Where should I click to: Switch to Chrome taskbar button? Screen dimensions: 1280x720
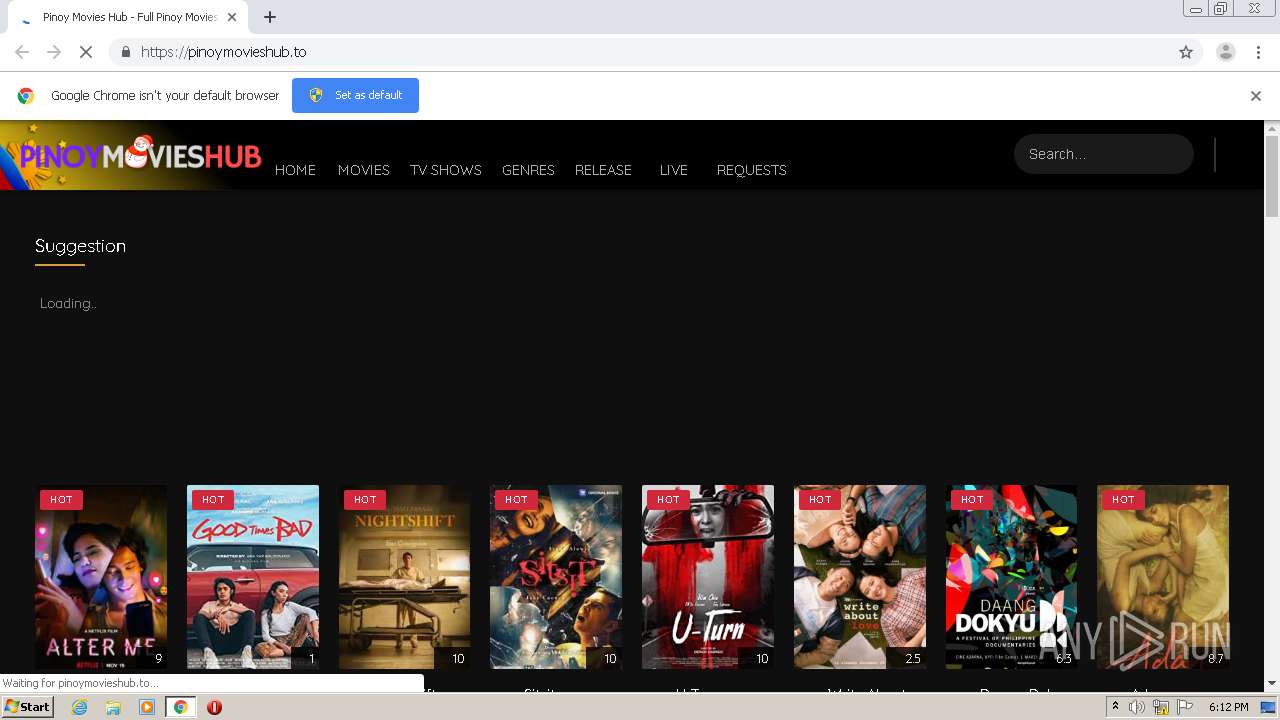click(x=180, y=707)
